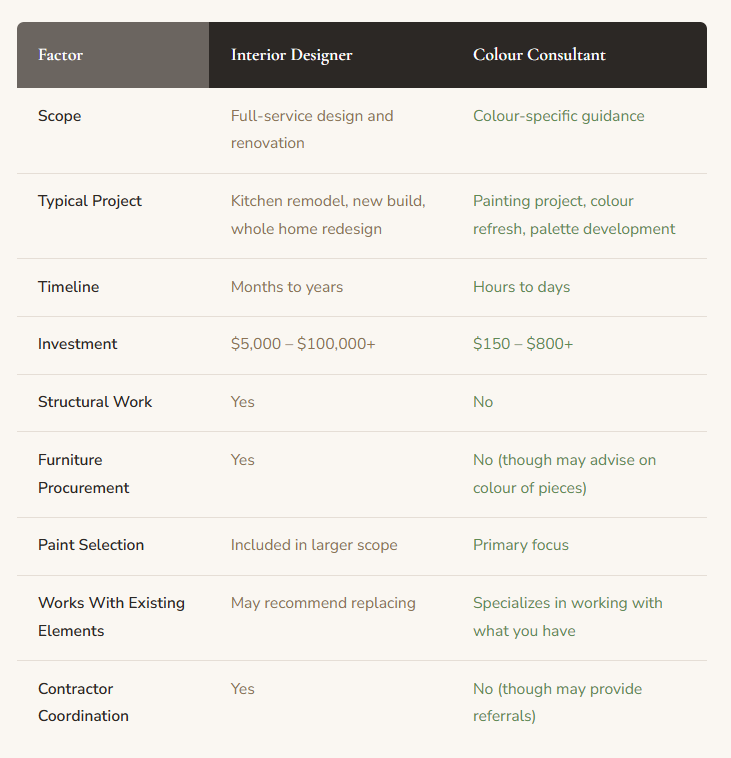The width and height of the screenshot is (731, 758).
Task: Select the Colour Consultant column header
Action: 539,55
